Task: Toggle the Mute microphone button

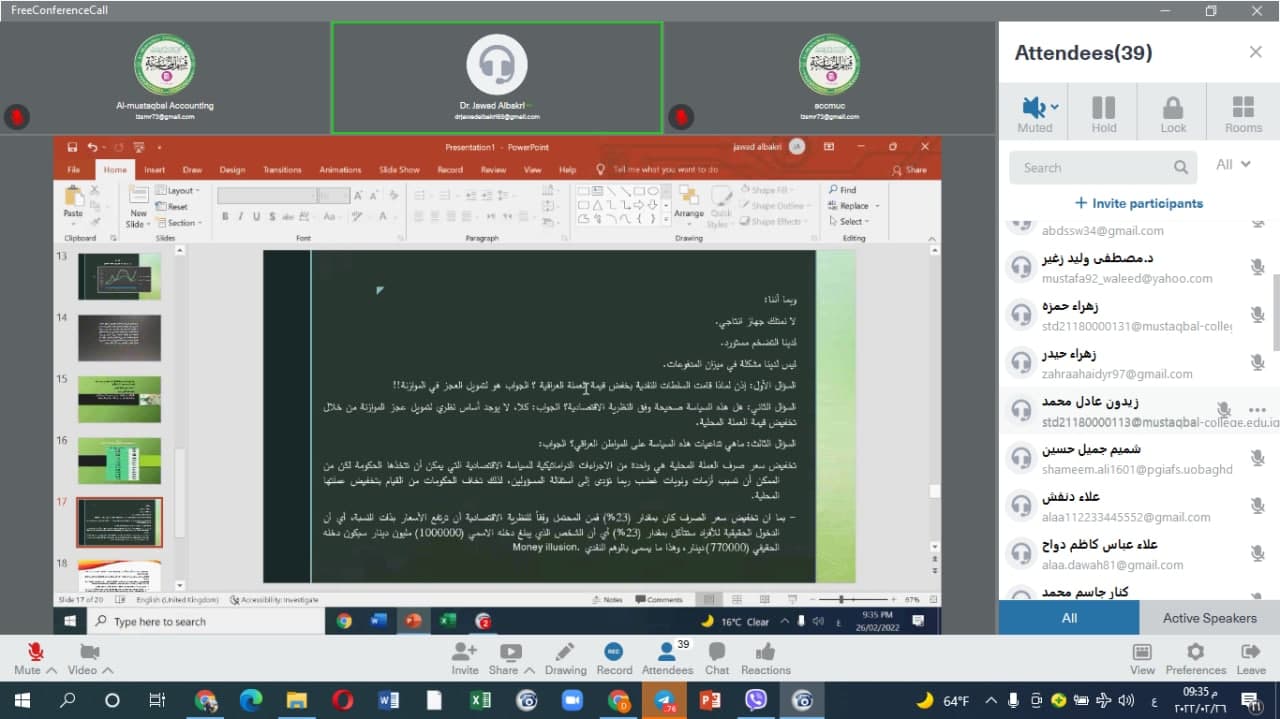Action: coord(36,652)
